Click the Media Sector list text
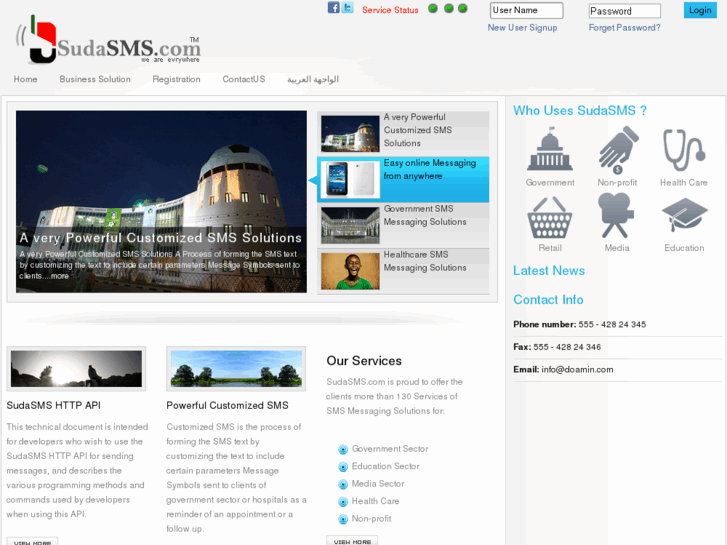727x545 pixels. pos(378,484)
